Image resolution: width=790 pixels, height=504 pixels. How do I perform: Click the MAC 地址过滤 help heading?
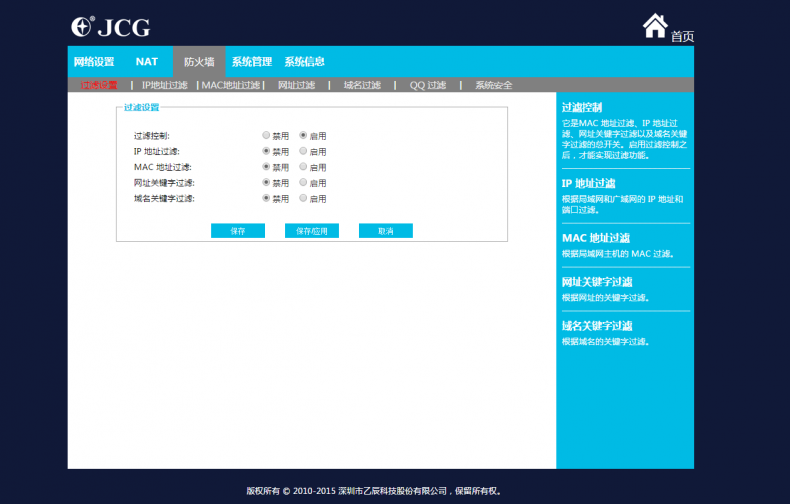pos(596,238)
